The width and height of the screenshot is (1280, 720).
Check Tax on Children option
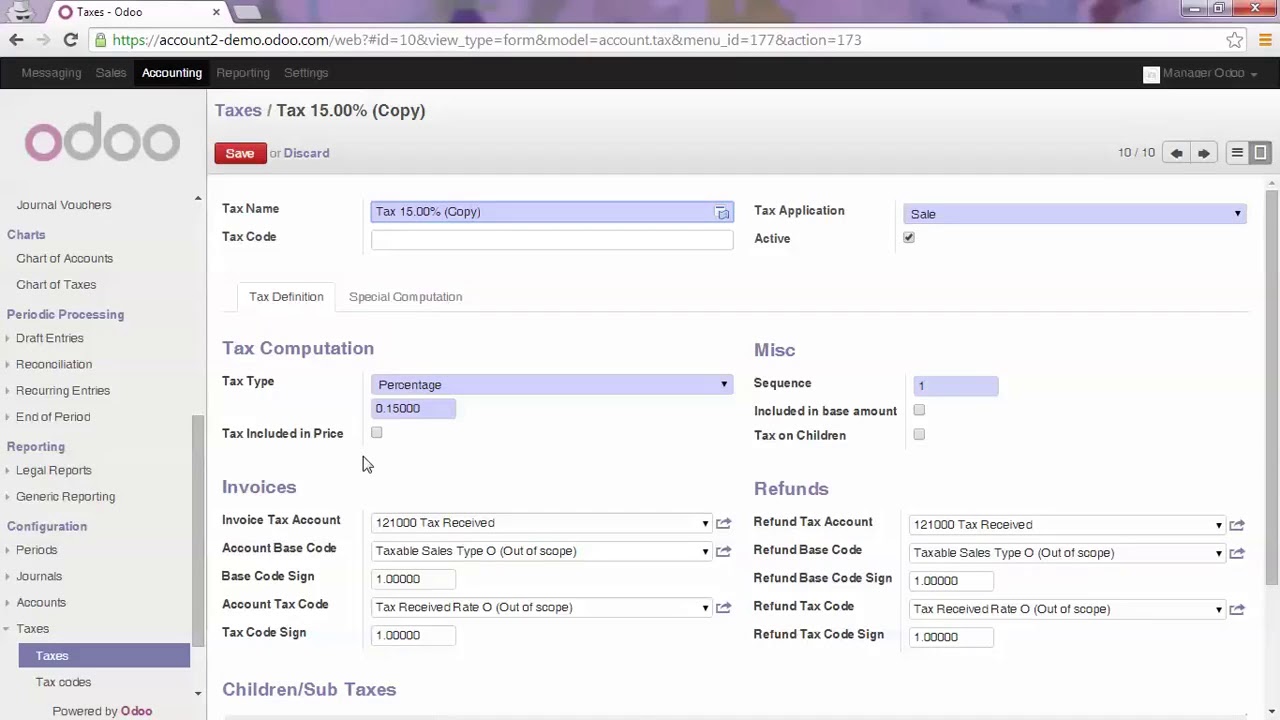919,435
